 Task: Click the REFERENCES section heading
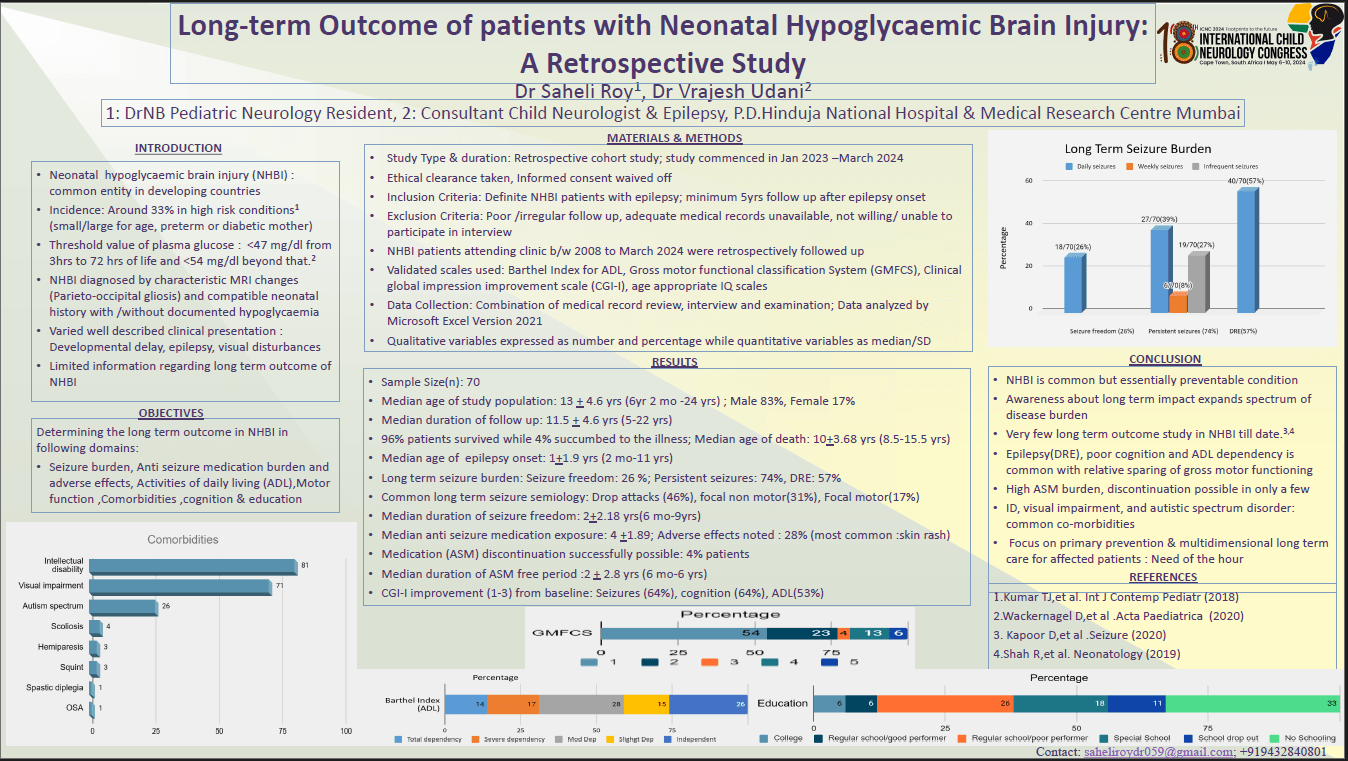click(1163, 577)
